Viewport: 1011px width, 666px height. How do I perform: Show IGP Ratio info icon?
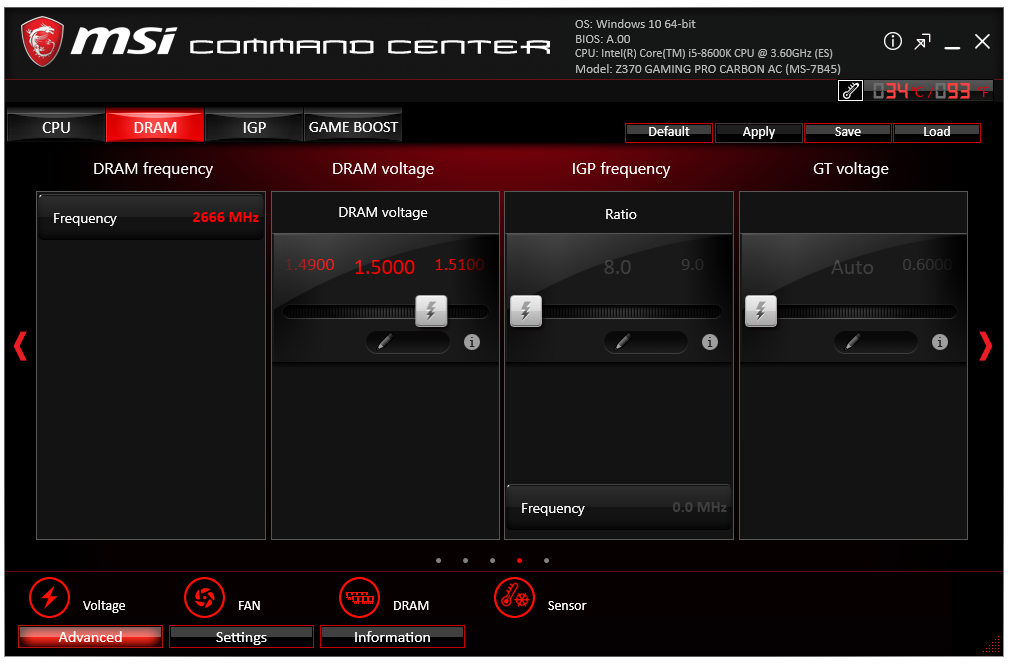[710, 342]
